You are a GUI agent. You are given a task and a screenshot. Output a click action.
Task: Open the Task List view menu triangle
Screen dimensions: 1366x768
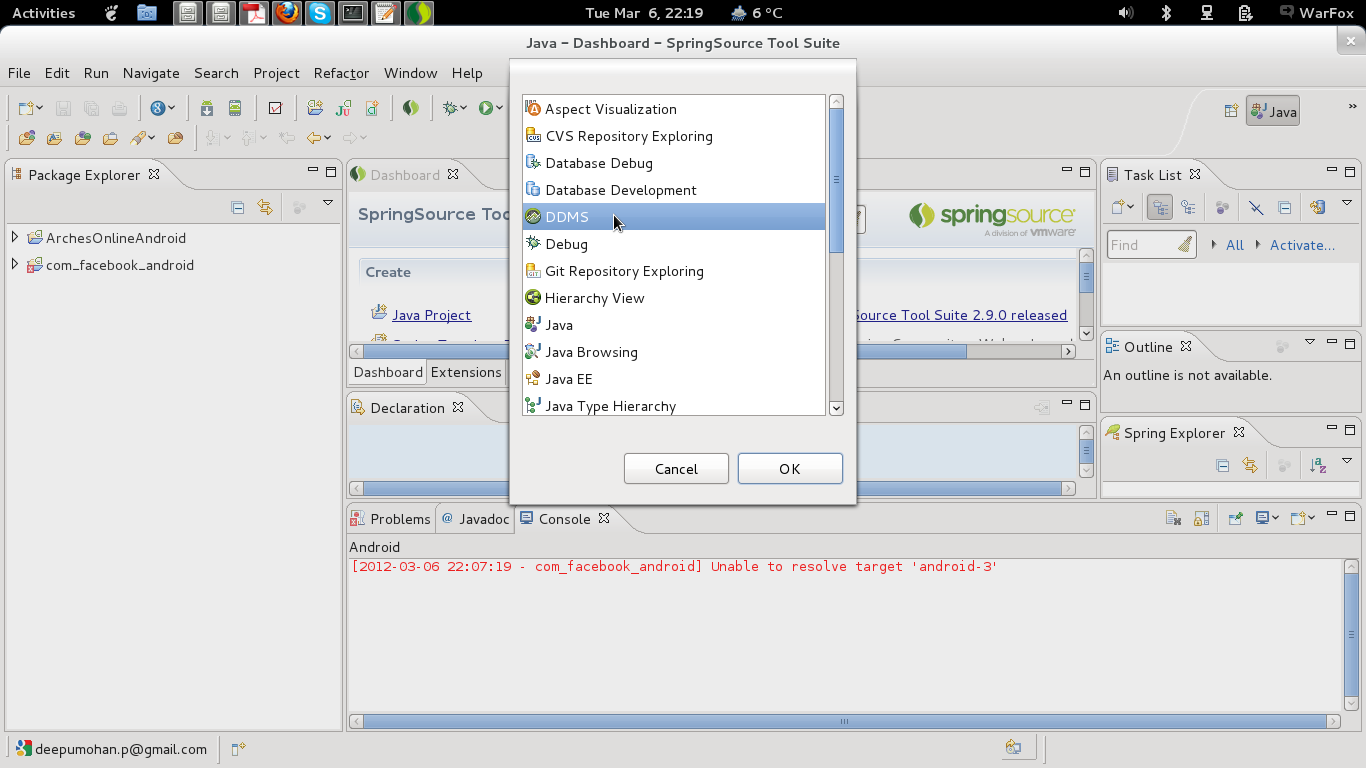pyautogui.click(x=1346, y=203)
